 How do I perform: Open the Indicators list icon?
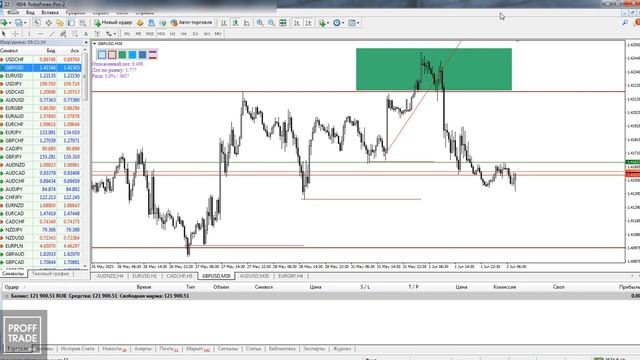tap(322, 23)
